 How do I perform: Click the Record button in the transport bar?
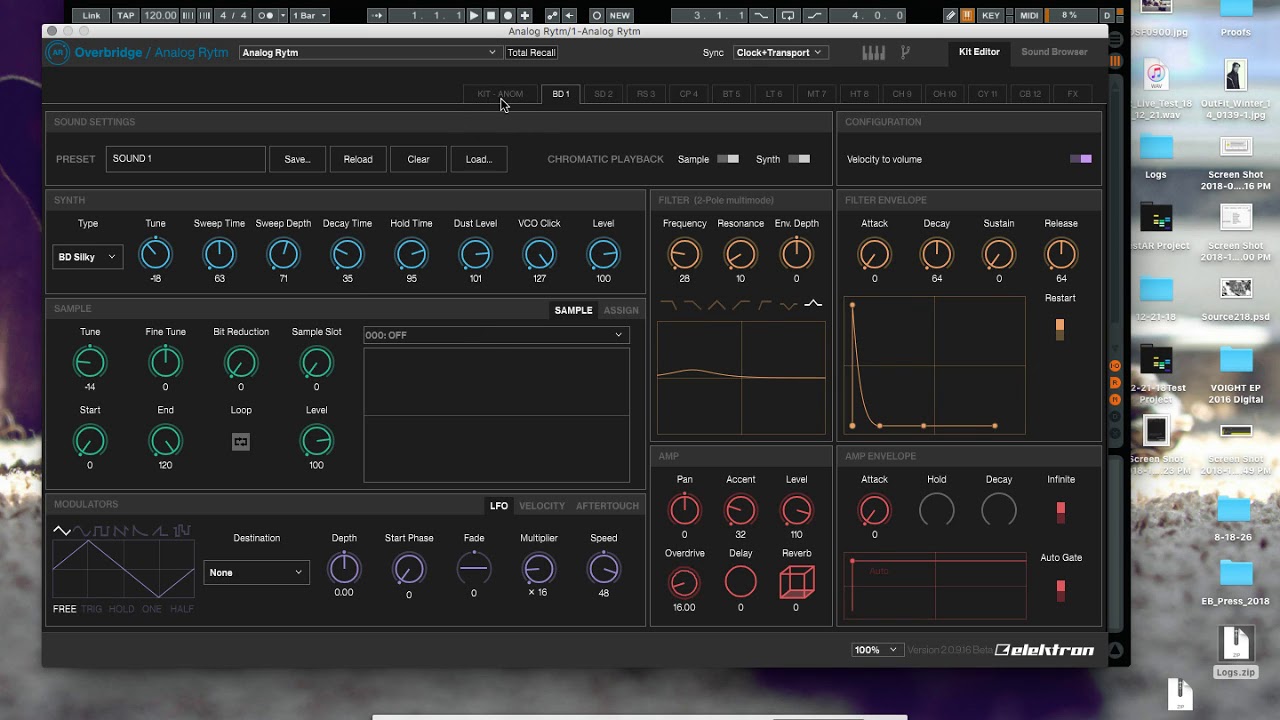pyautogui.click(x=508, y=16)
